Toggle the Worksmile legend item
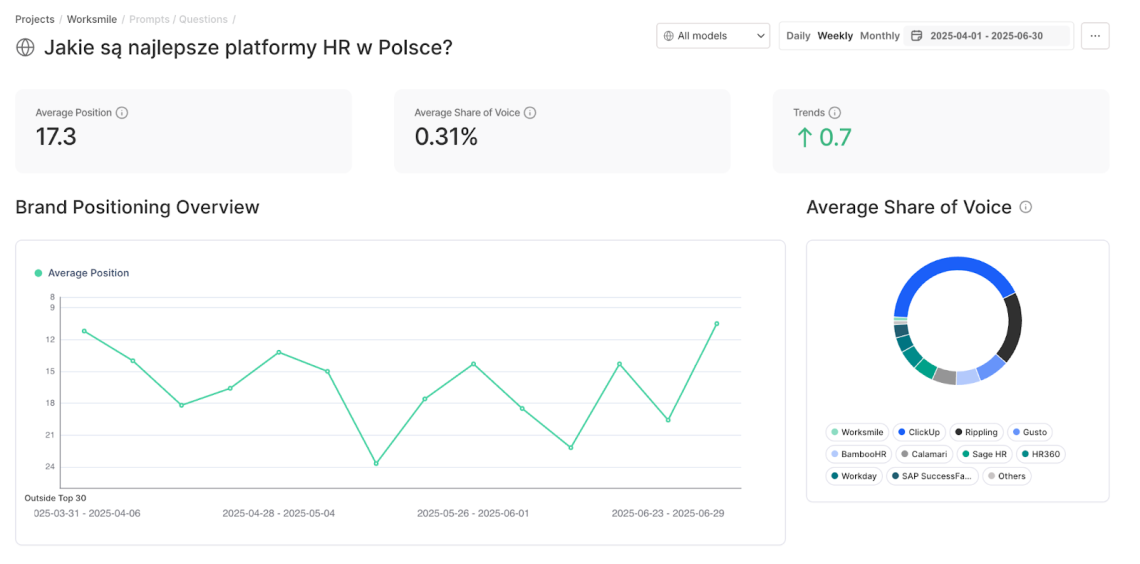 [x=856, y=432]
